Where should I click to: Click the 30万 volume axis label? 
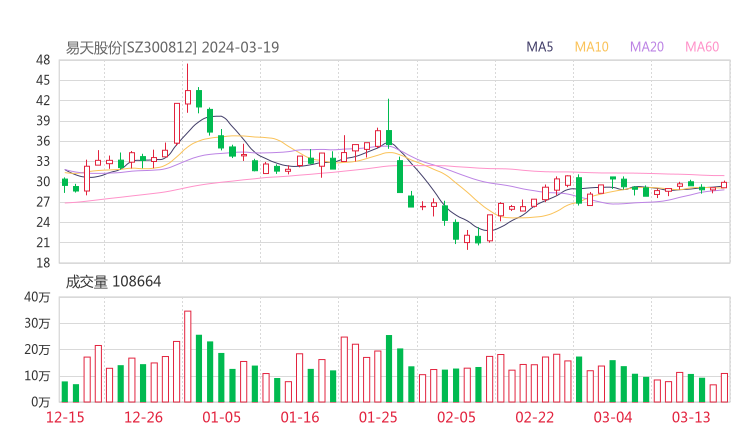pyautogui.click(x=37, y=323)
